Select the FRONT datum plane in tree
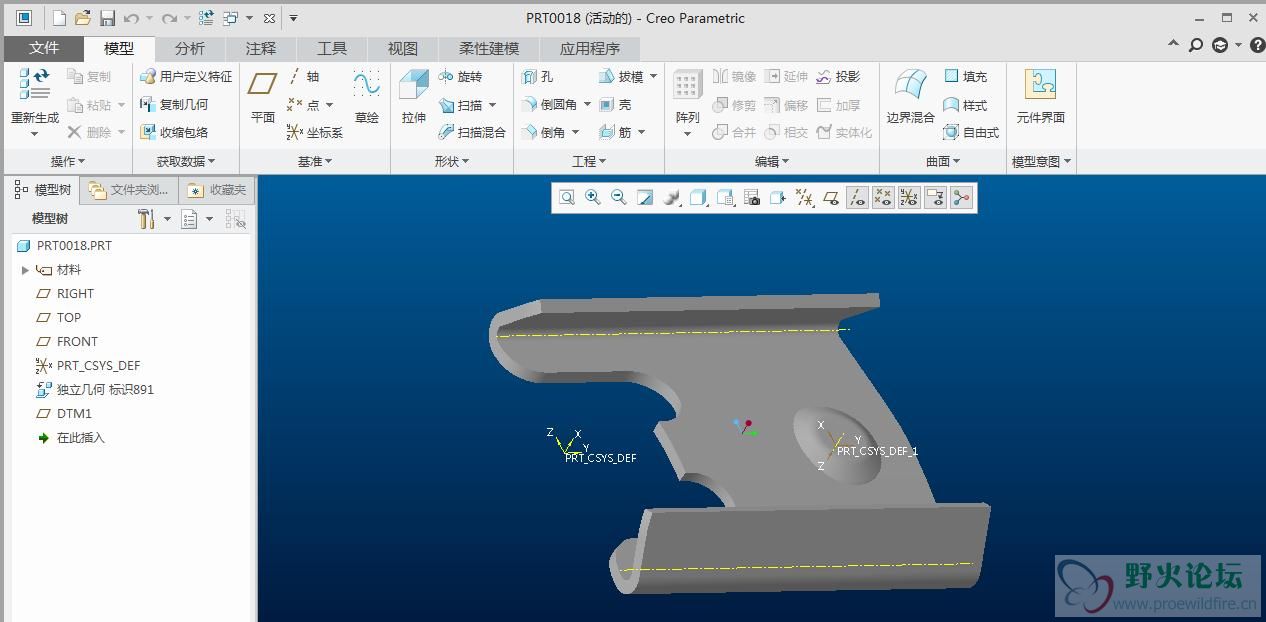The width and height of the screenshot is (1266, 622). (x=66, y=342)
